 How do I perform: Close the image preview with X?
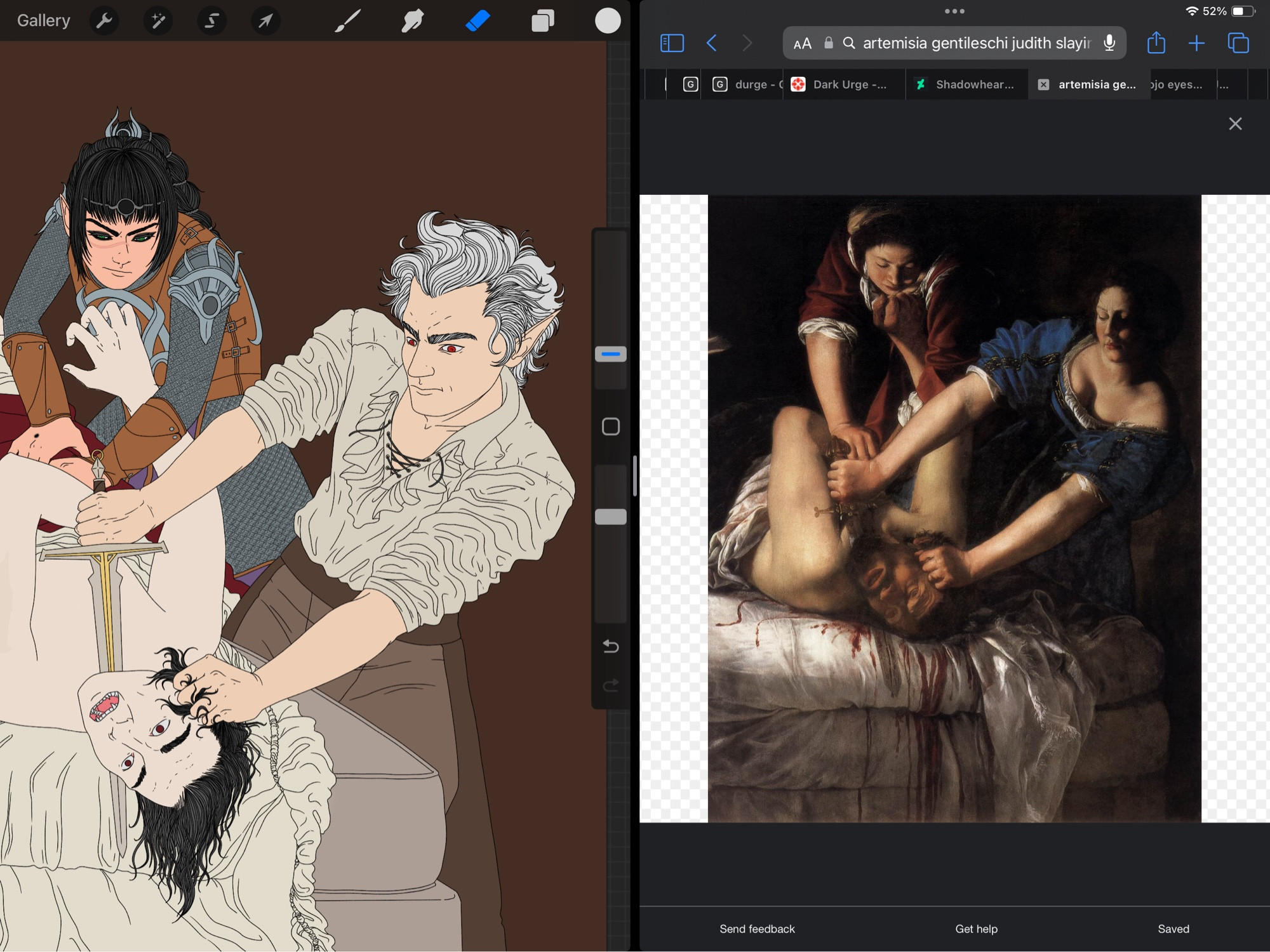pos(1235,124)
